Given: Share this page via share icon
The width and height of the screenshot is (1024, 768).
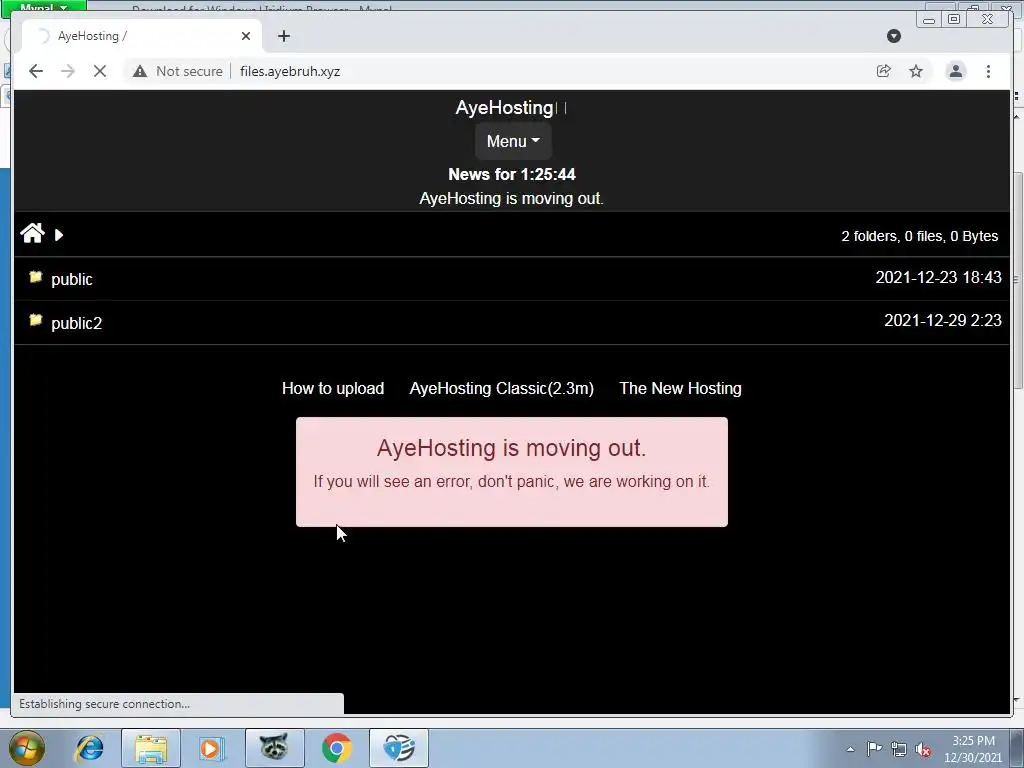Looking at the screenshot, I should tap(884, 71).
